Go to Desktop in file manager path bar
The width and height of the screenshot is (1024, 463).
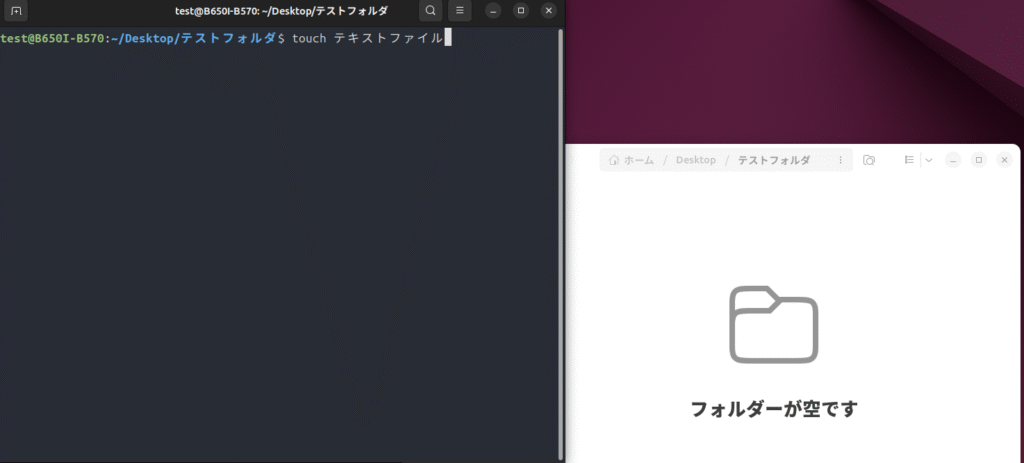(696, 160)
